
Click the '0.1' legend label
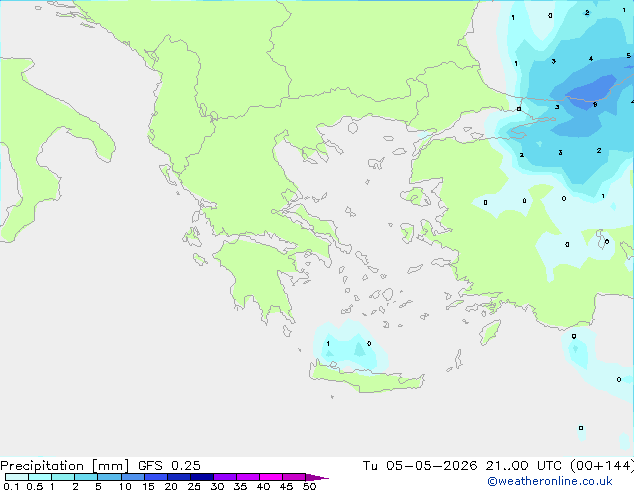11,486
